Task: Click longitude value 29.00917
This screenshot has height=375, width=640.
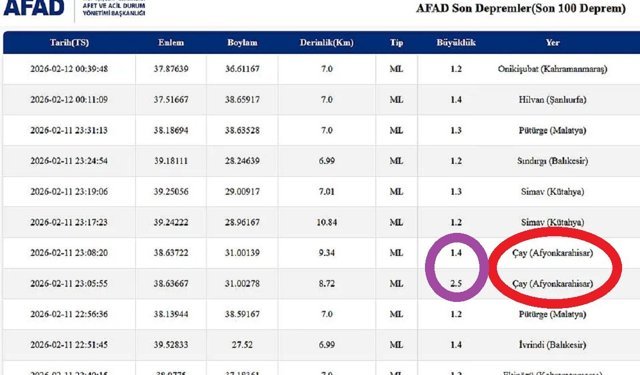Action: click(x=242, y=191)
